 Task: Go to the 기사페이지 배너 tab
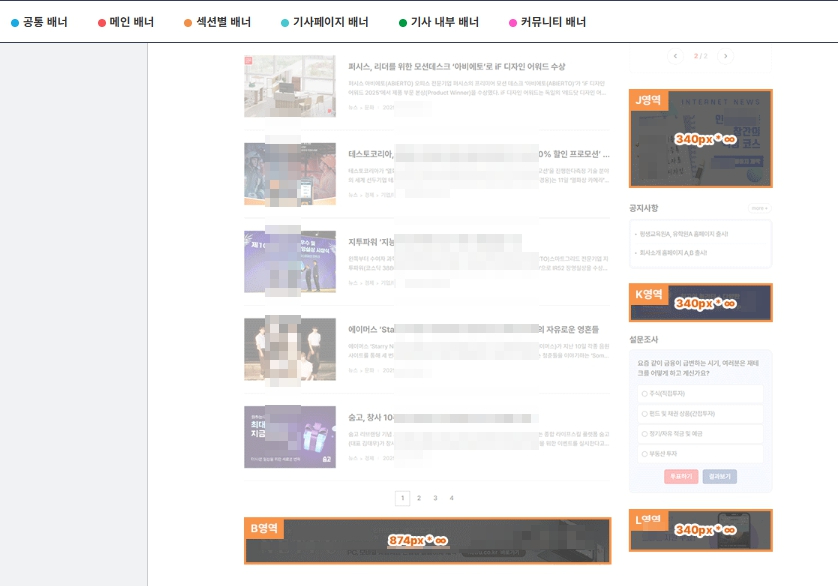(325, 22)
